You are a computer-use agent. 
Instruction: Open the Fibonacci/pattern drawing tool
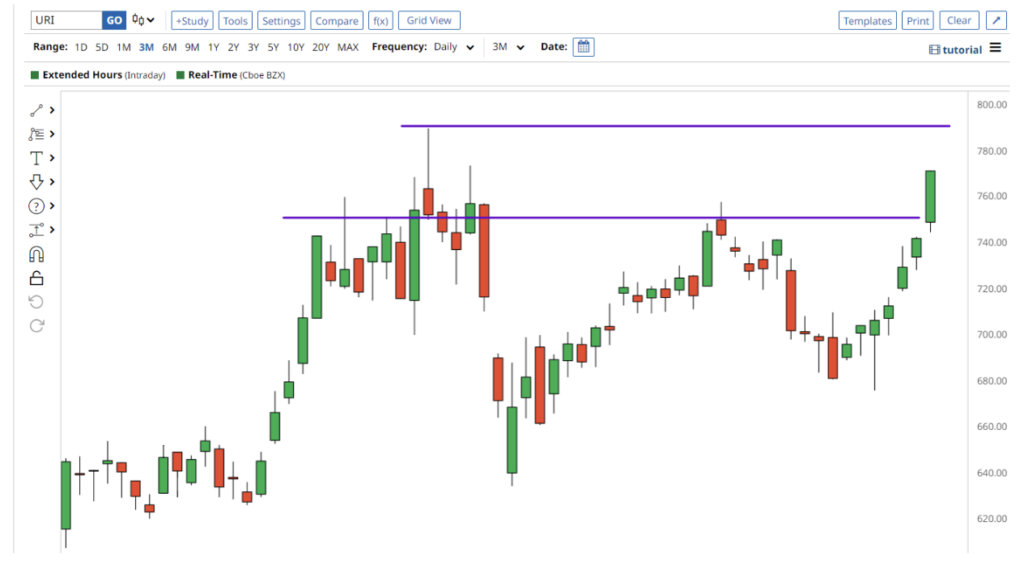pos(36,134)
